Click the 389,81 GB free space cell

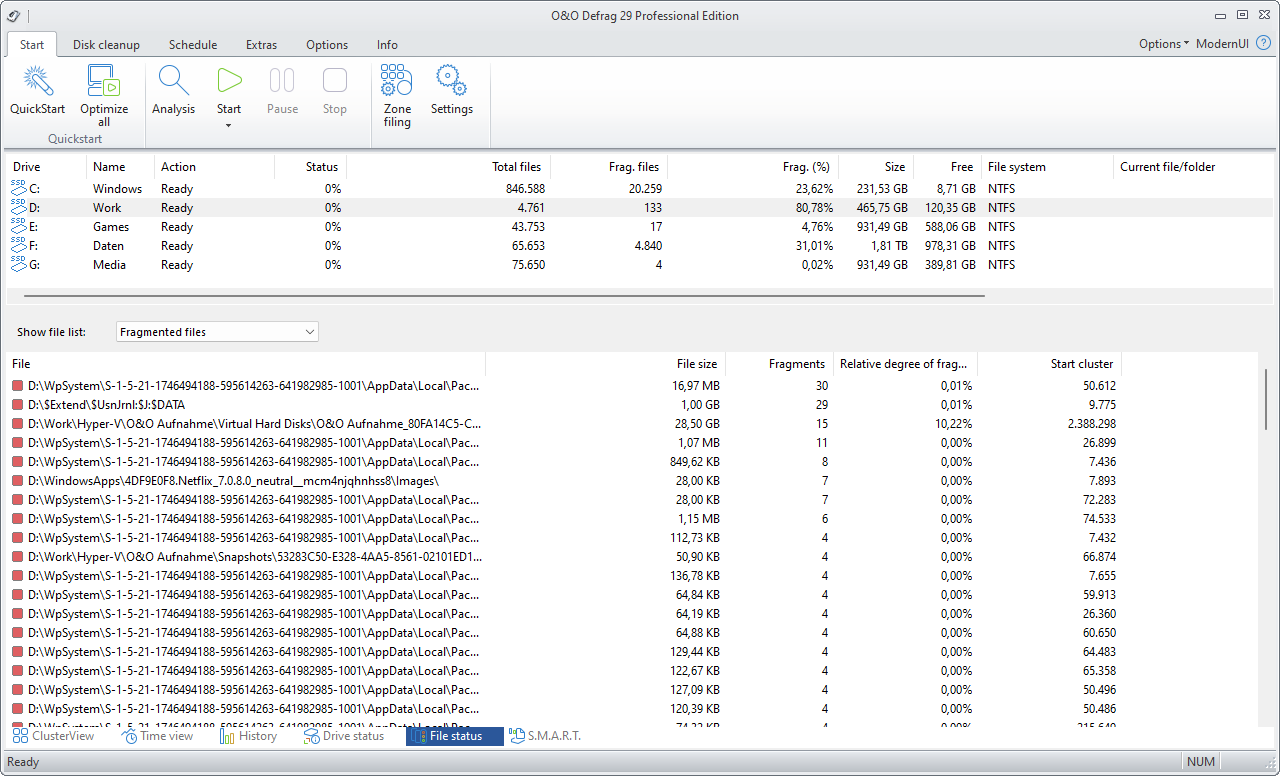948,265
